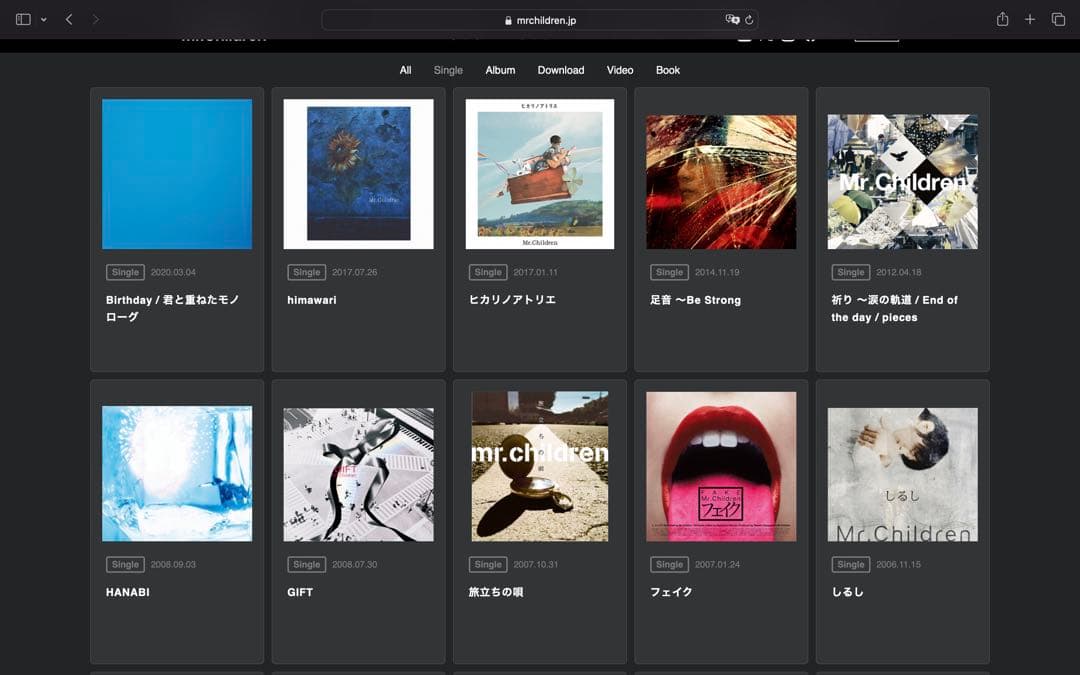
Task: Click the Single badge on the 祈り card
Action: [851, 272]
